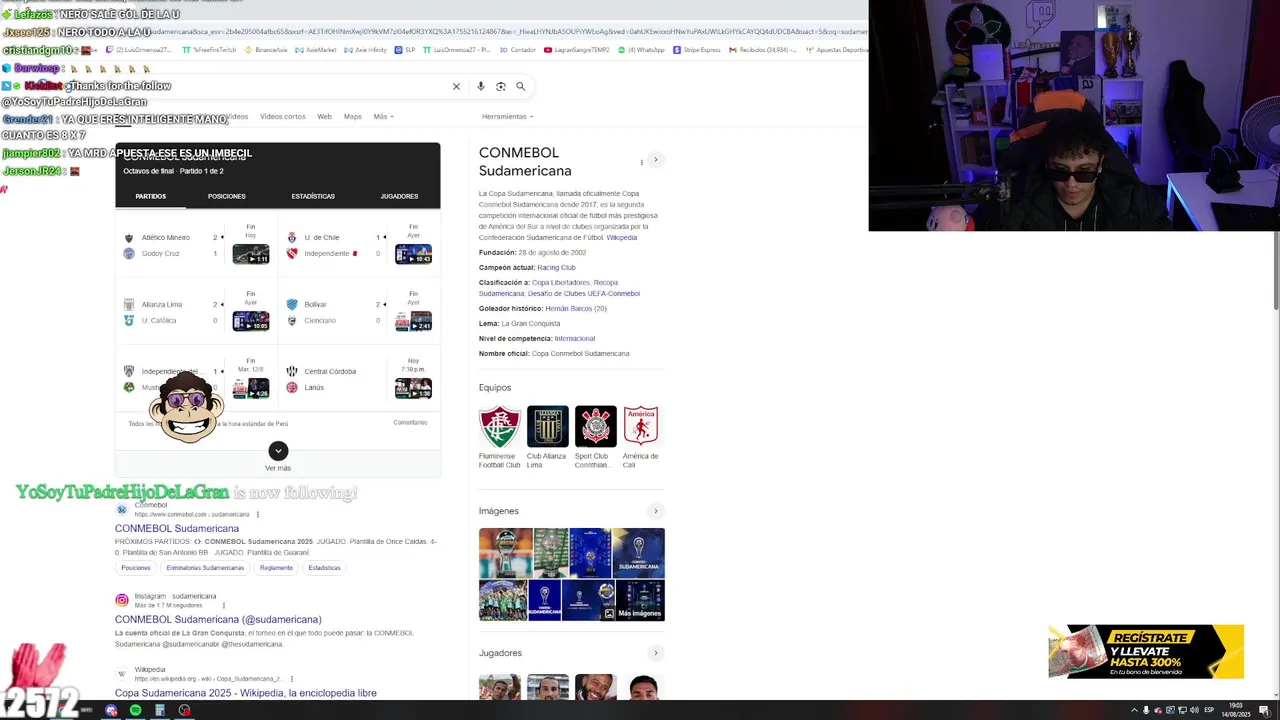
Task: Switch to the PARTIDOS tab
Action: 151,196
